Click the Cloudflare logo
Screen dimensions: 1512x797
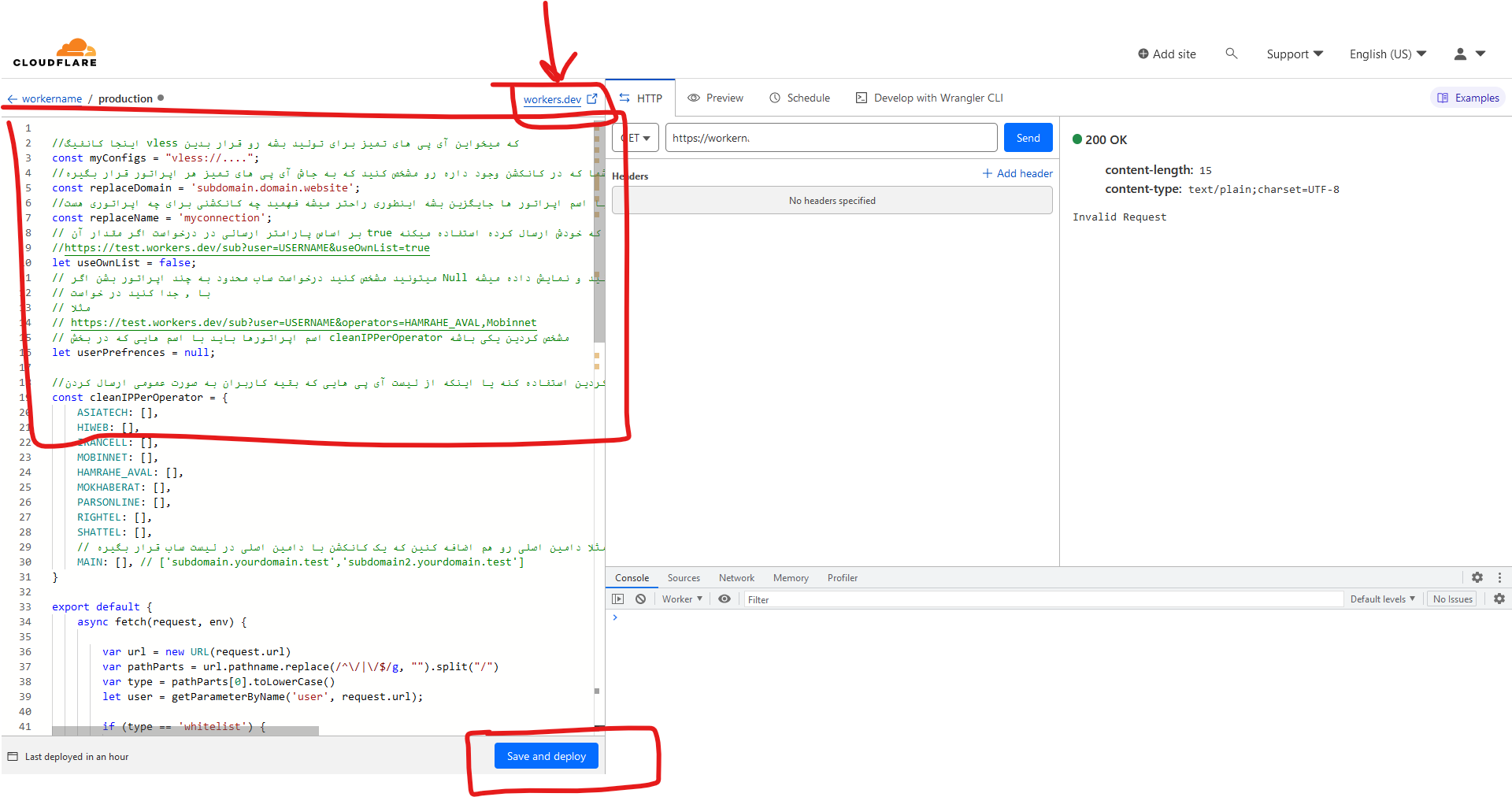(x=55, y=52)
